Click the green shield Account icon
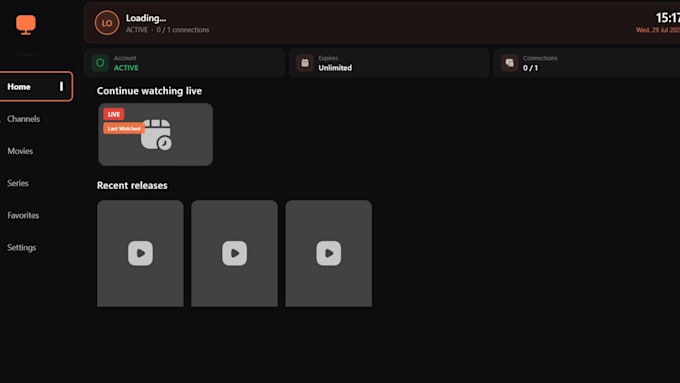Image resolution: width=680 pixels, height=383 pixels. coord(100,63)
